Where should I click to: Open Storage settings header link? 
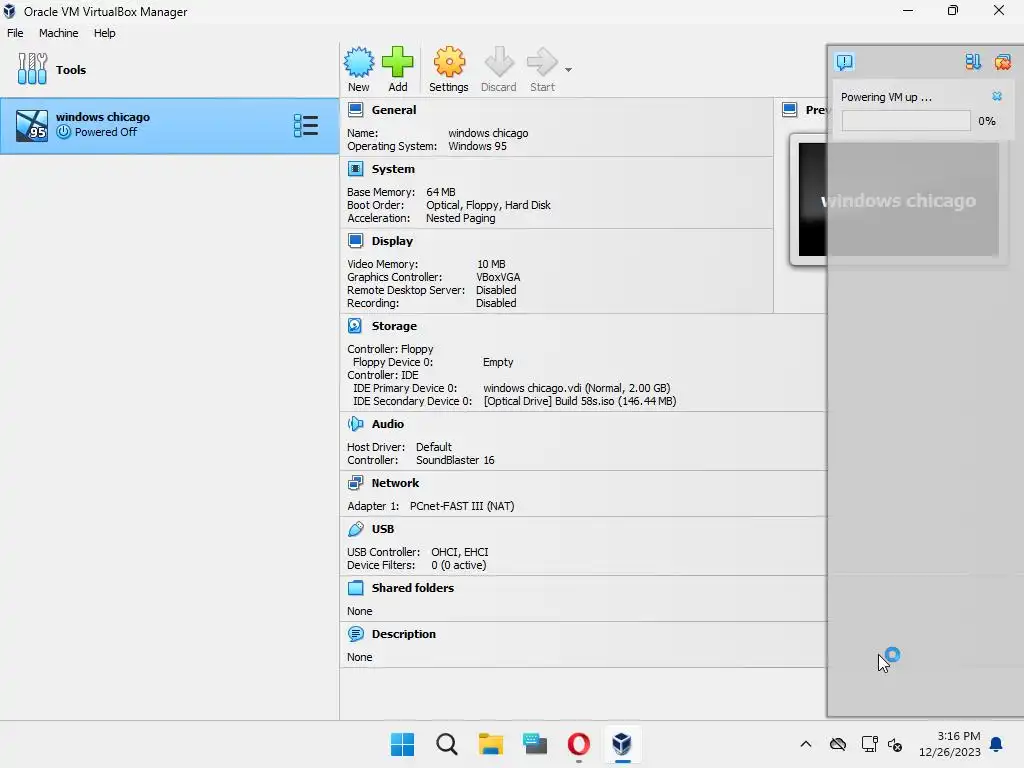[x=394, y=326]
